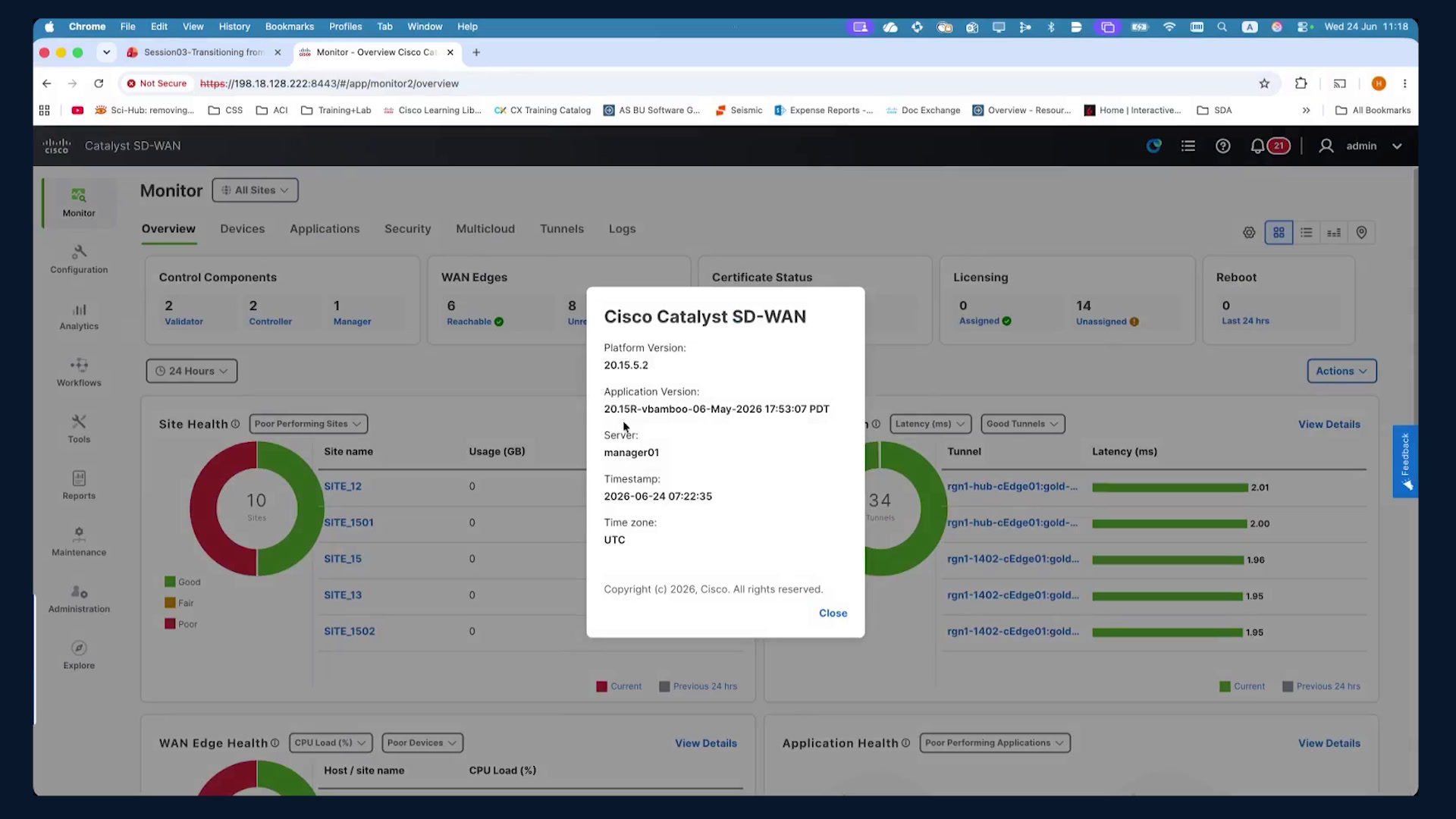1456x819 pixels.
Task: Open the SITE_12 link
Action: [x=343, y=486]
